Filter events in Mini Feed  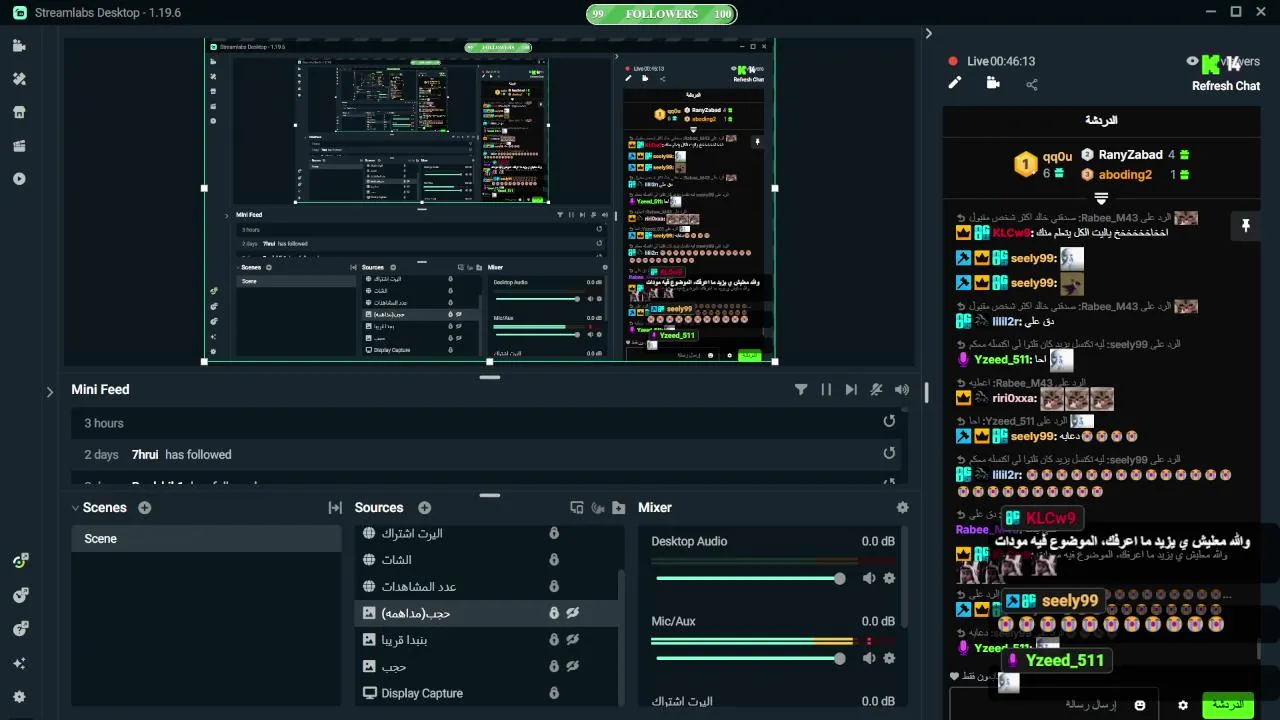click(x=801, y=390)
